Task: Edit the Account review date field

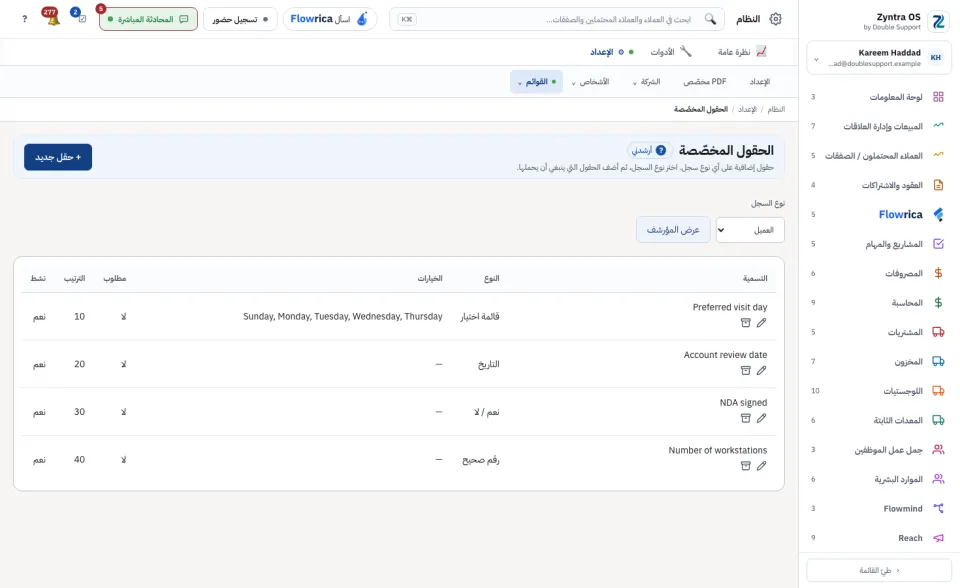Action: [761, 371]
